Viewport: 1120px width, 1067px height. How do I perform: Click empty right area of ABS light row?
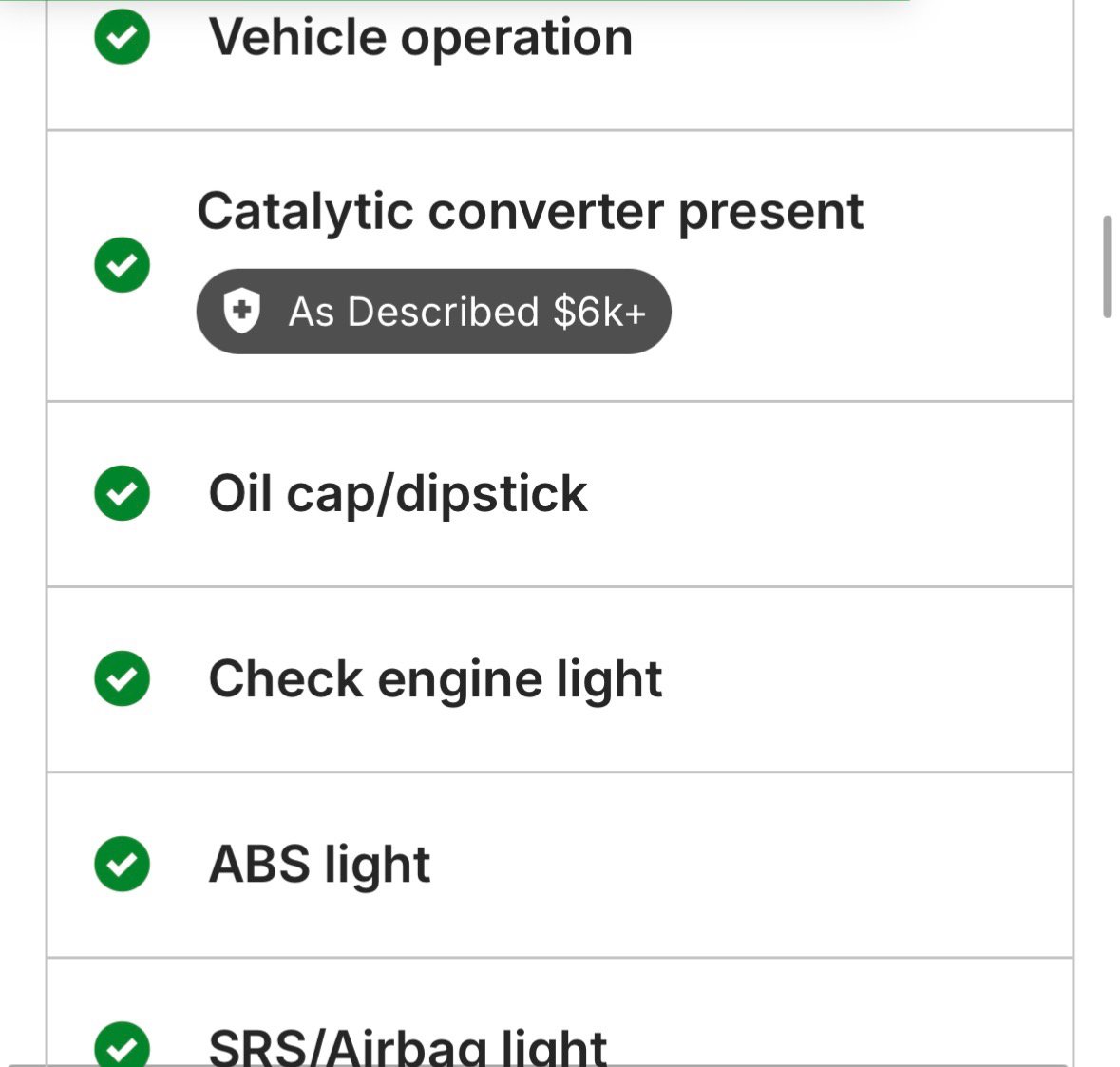coord(807,865)
